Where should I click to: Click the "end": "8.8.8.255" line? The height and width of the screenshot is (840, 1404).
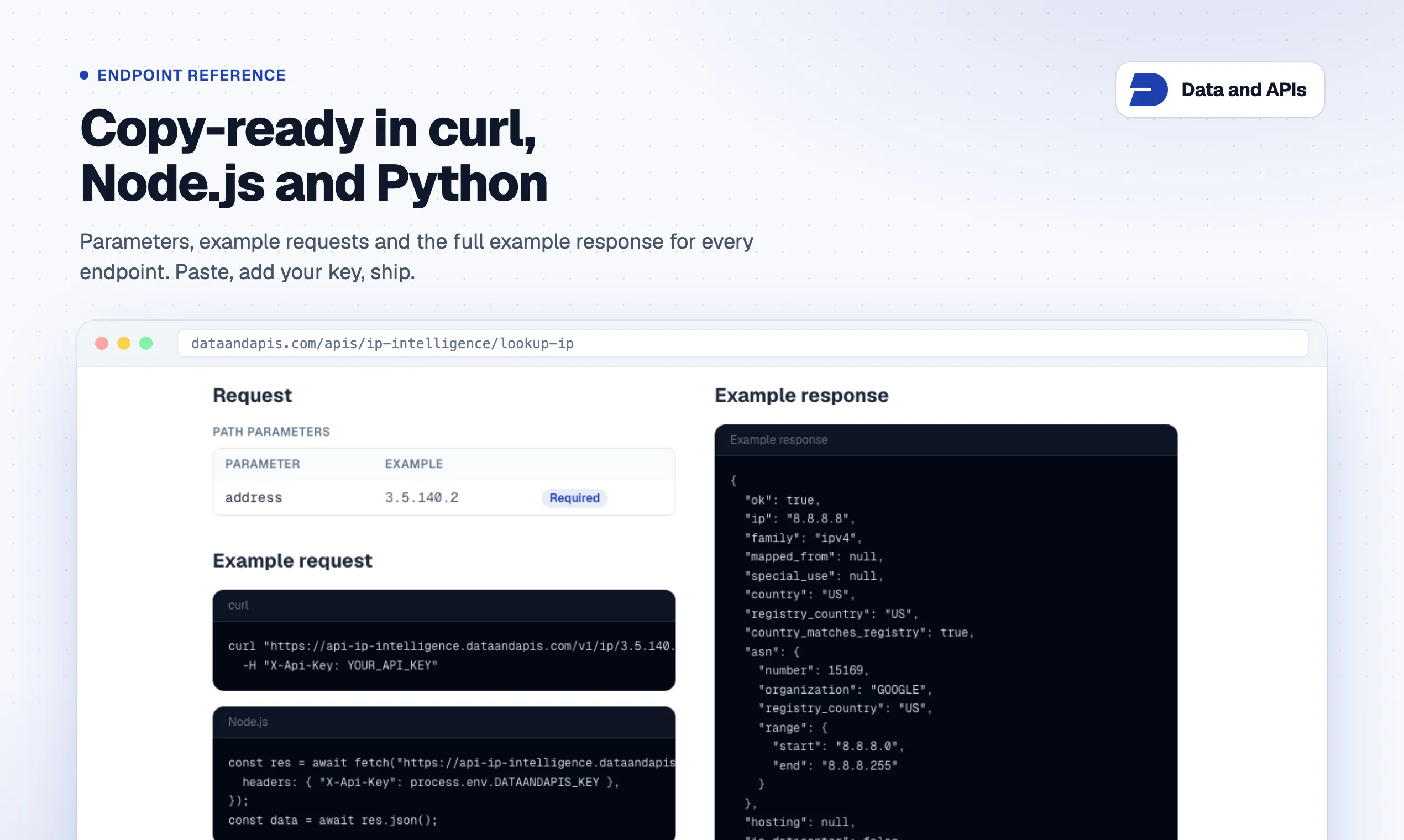(x=835, y=765)
